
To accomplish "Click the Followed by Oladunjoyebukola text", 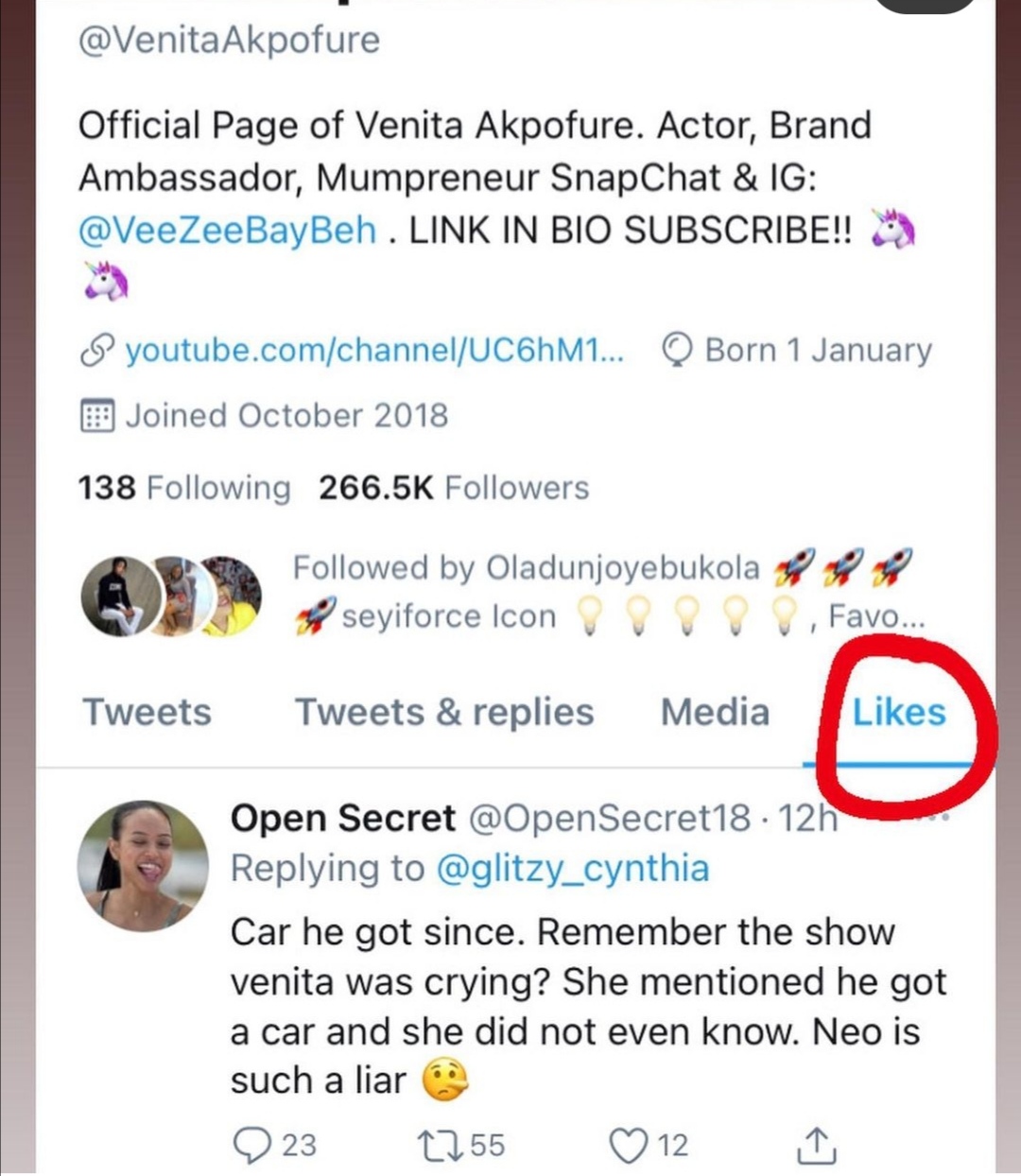I will 526,567.
